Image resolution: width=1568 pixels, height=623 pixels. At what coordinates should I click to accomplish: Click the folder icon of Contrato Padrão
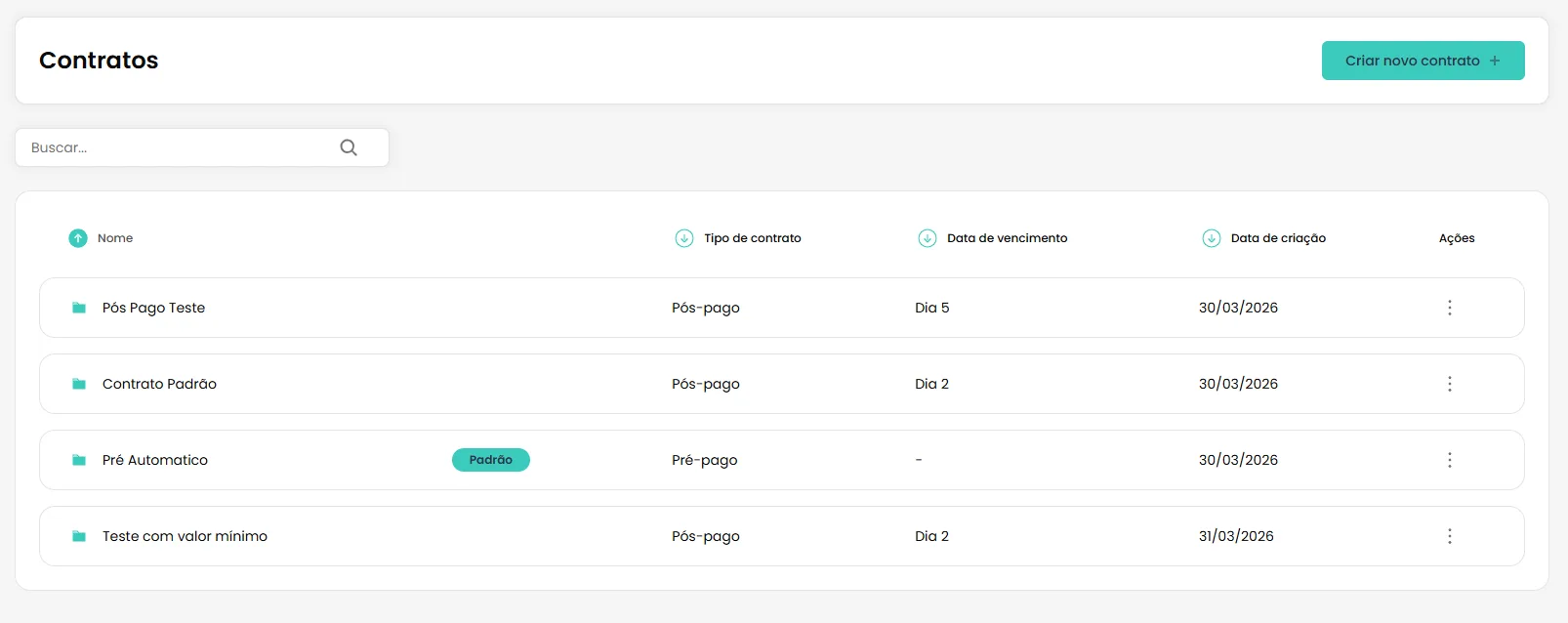(x=79, y=384)
